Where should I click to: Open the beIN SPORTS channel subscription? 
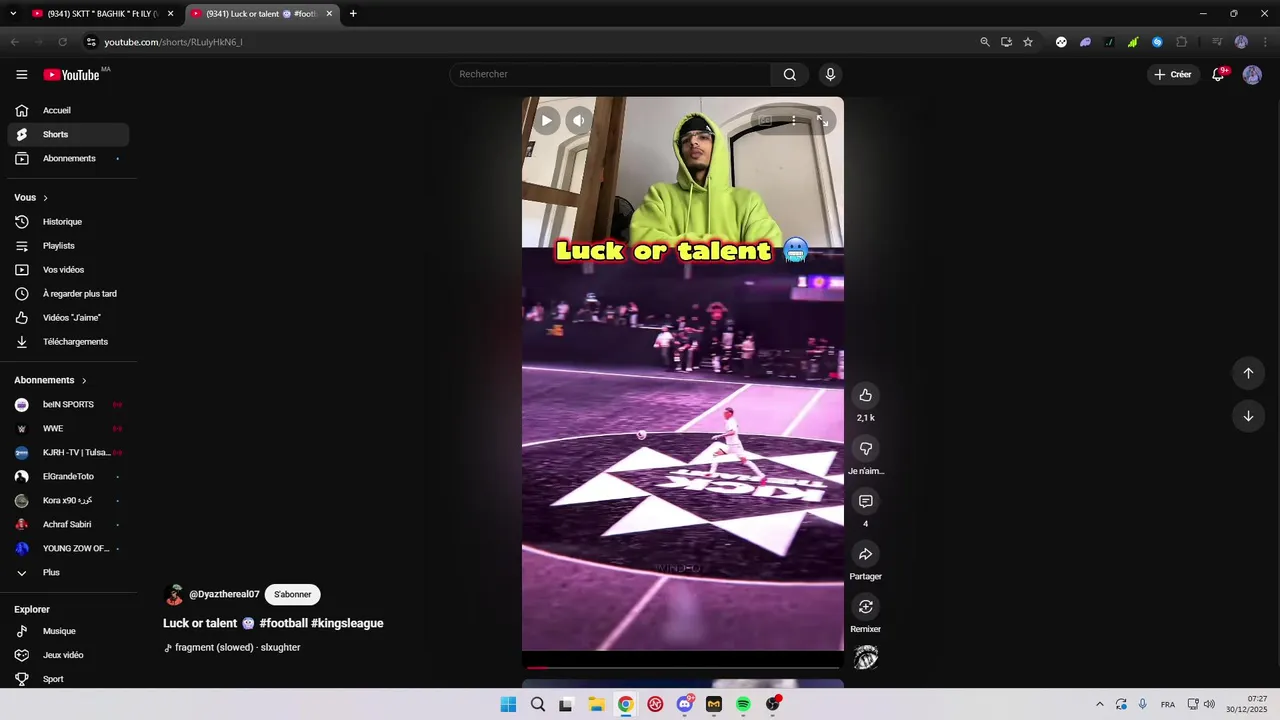coord(68,404)
